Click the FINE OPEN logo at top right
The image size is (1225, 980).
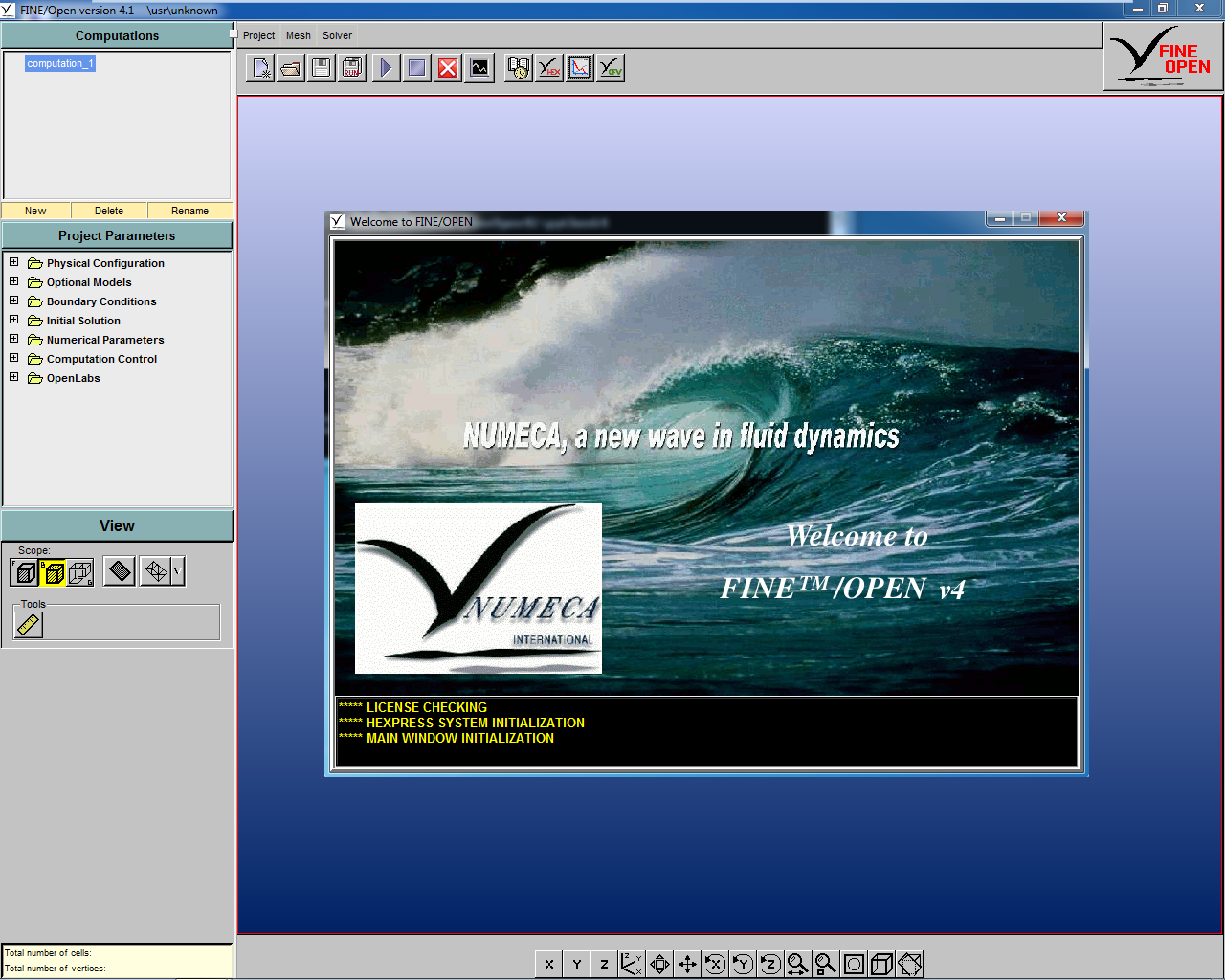click(1163, 57)
